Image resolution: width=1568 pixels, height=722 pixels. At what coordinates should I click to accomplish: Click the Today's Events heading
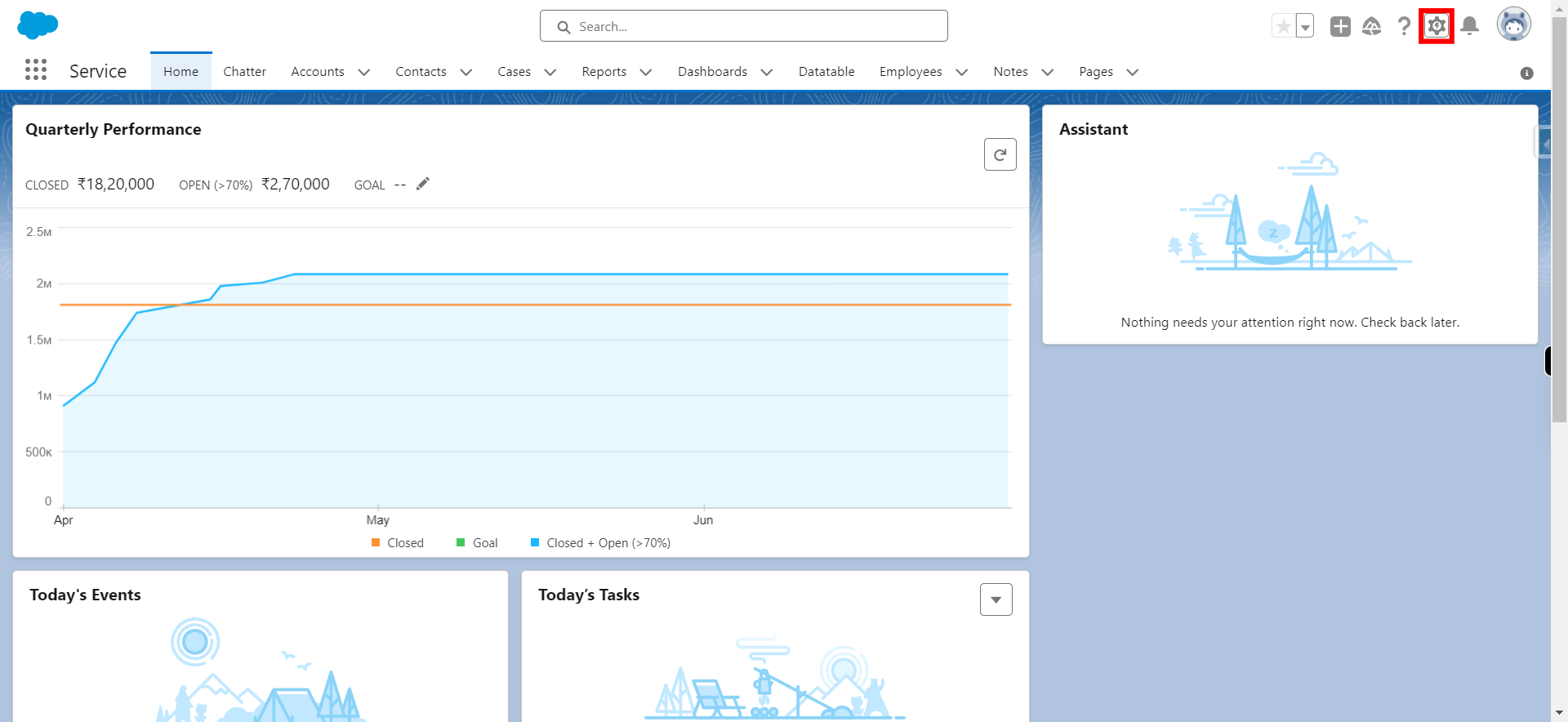[x=85, y=595]
